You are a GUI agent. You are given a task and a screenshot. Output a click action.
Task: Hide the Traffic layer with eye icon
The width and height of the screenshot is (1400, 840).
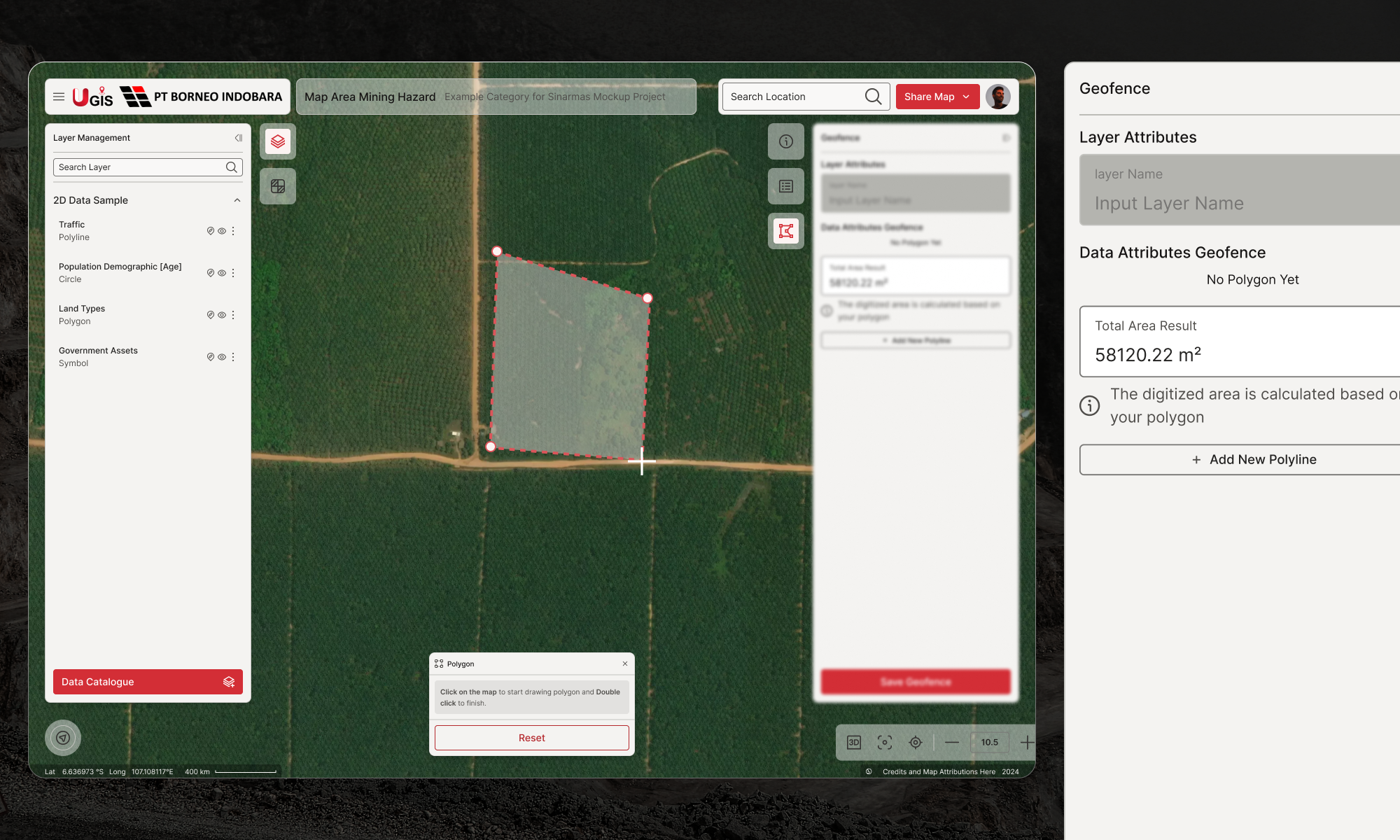pos(222,231)
